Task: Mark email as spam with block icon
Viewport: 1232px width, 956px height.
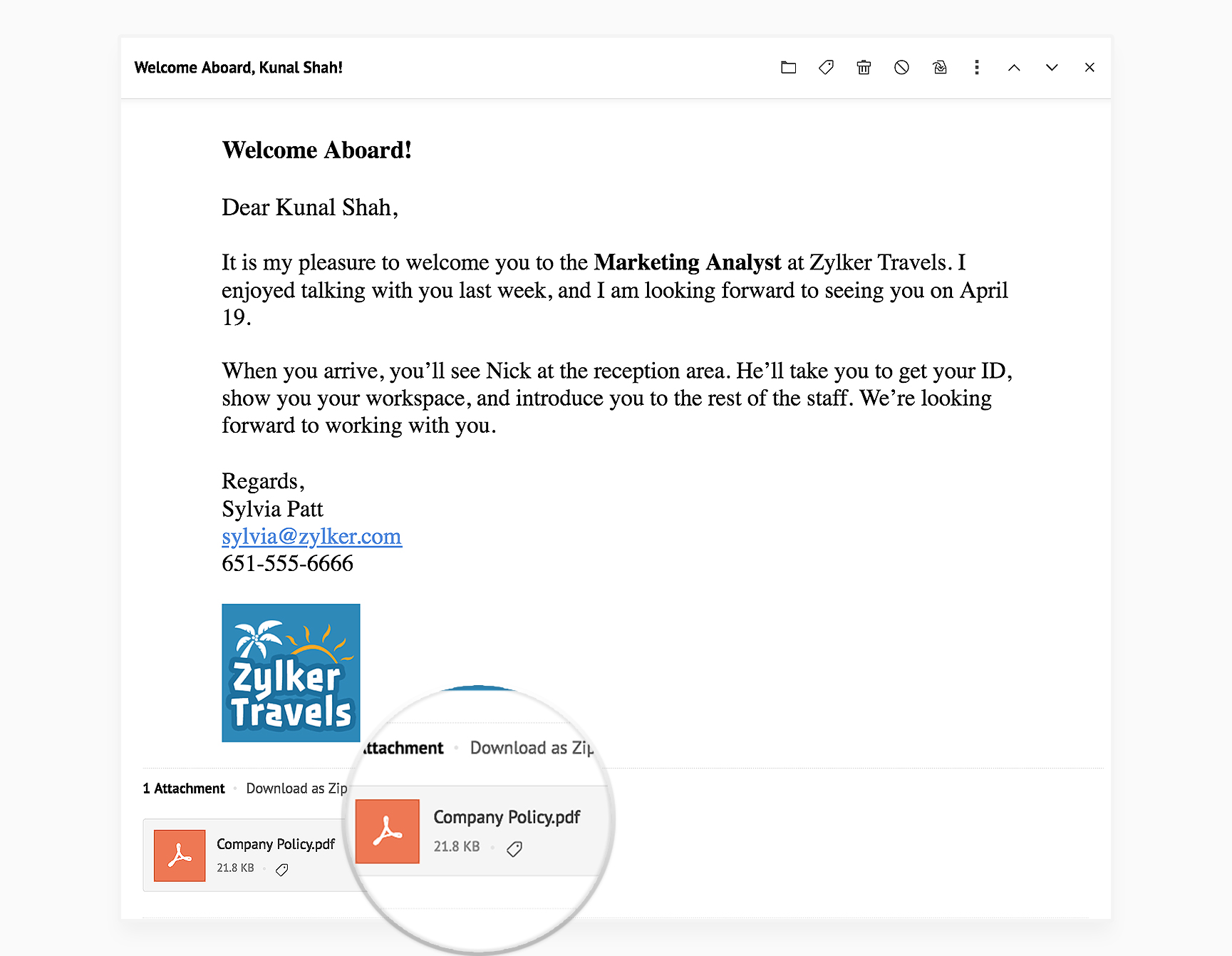Action: (901, 68)
